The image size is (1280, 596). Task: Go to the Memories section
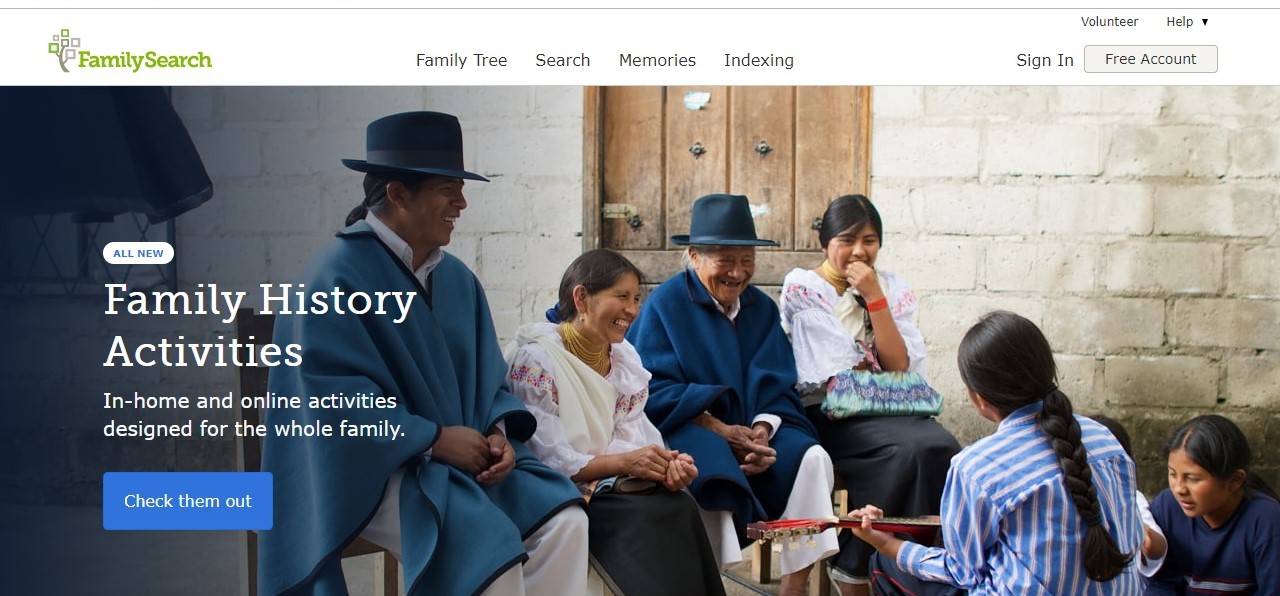pos(657,60)
